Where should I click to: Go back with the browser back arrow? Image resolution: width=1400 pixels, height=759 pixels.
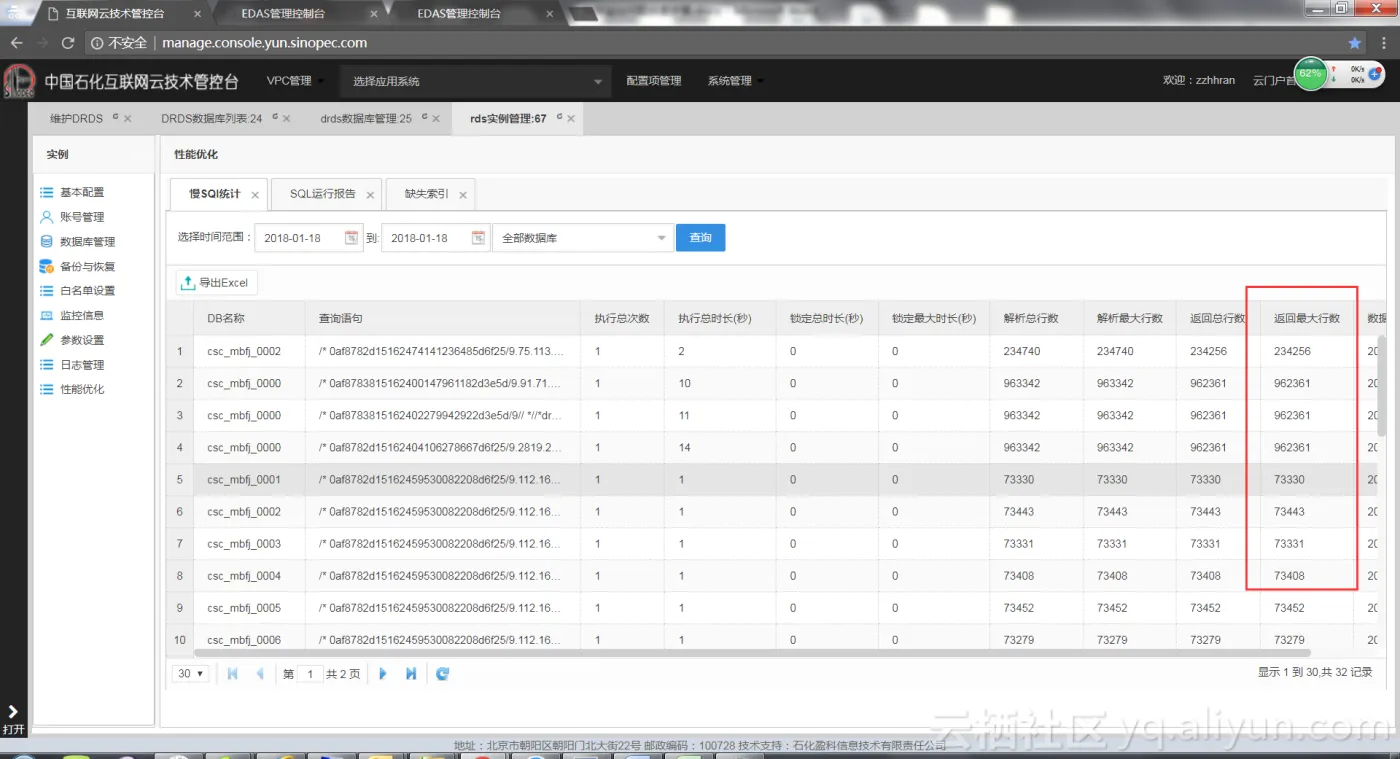click(x=16, y=43)
